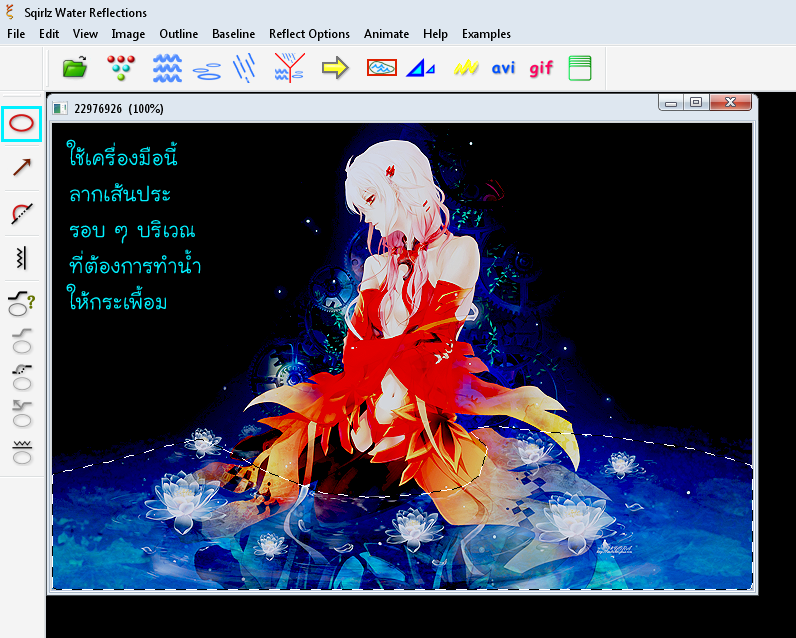Open the Image menu
This screenshot has height=638, width=796.
(128, 34)
